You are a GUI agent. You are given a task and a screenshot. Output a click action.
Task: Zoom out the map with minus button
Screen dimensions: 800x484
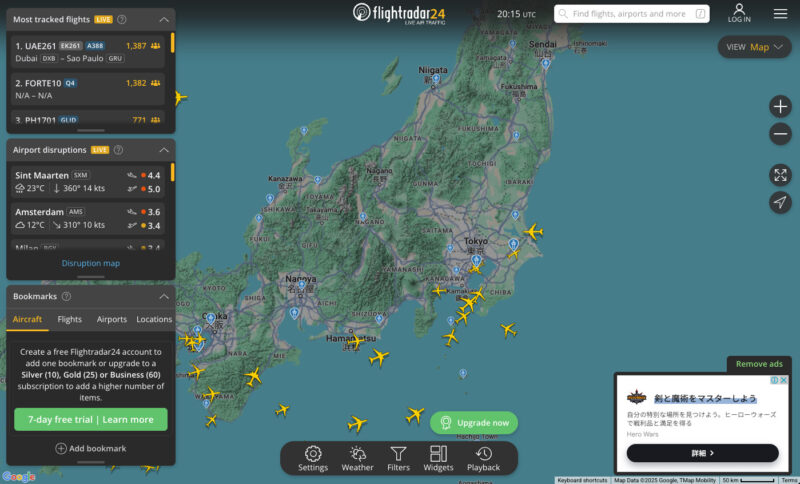pos(780,134)
